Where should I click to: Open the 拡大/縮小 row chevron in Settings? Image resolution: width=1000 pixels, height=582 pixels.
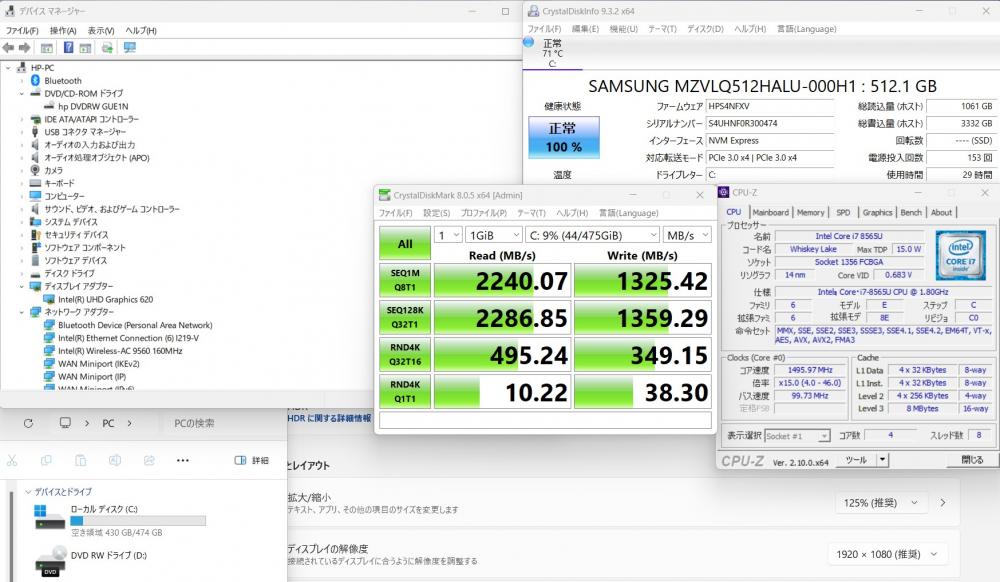point(943,503)
